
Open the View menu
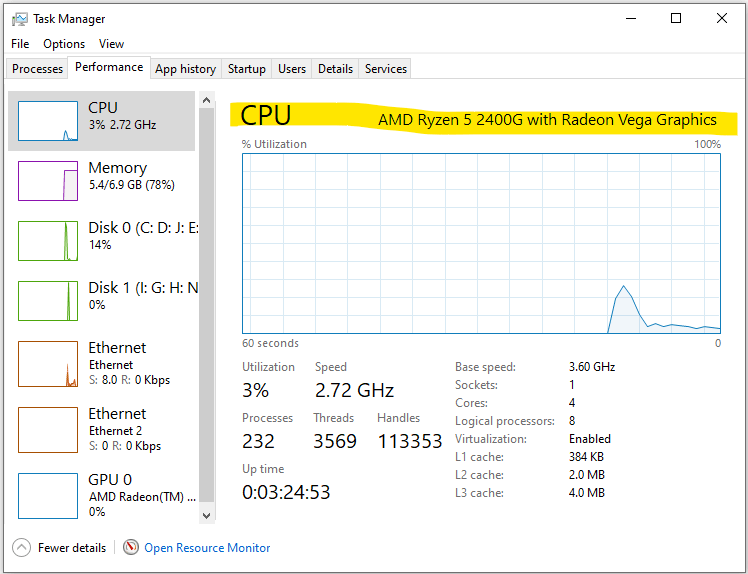click(111, 44)
